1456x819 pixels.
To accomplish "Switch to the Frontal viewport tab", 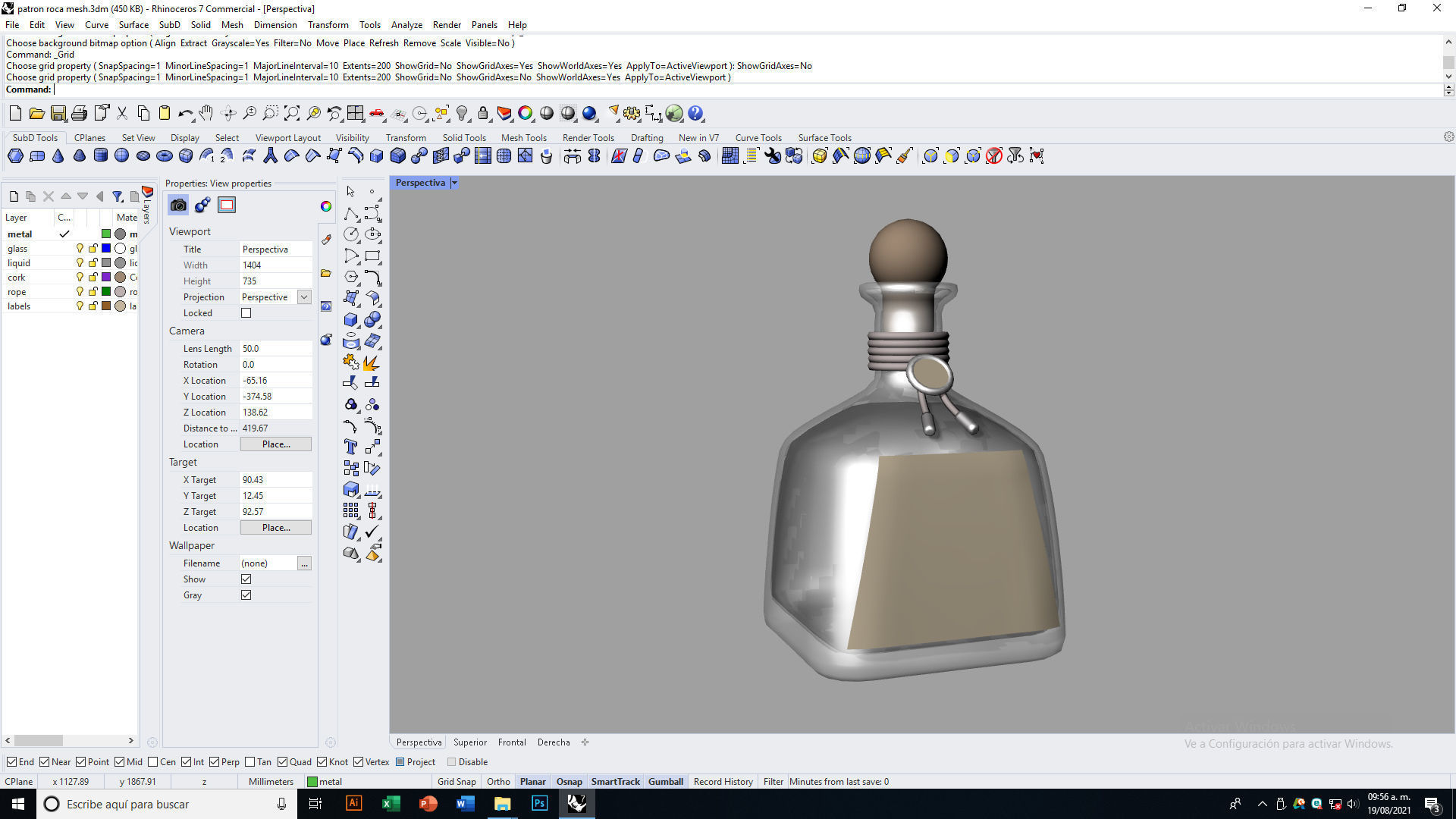I will coord(512,742).
